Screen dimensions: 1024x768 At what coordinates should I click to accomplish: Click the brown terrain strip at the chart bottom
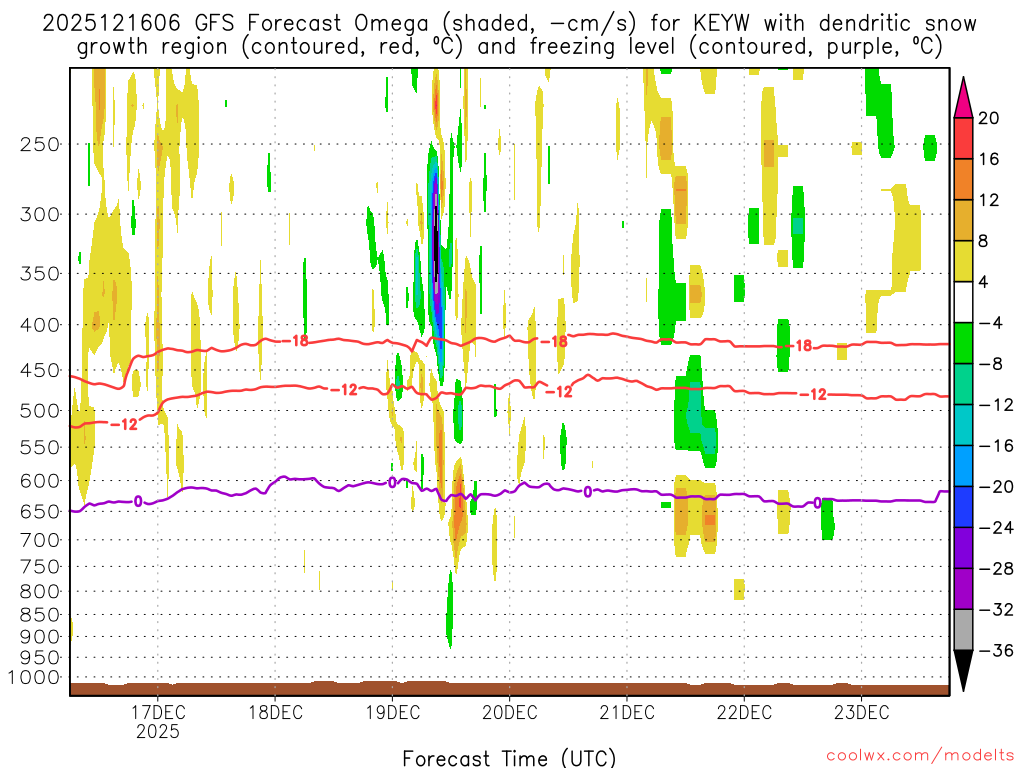click(x=509, y=689)
